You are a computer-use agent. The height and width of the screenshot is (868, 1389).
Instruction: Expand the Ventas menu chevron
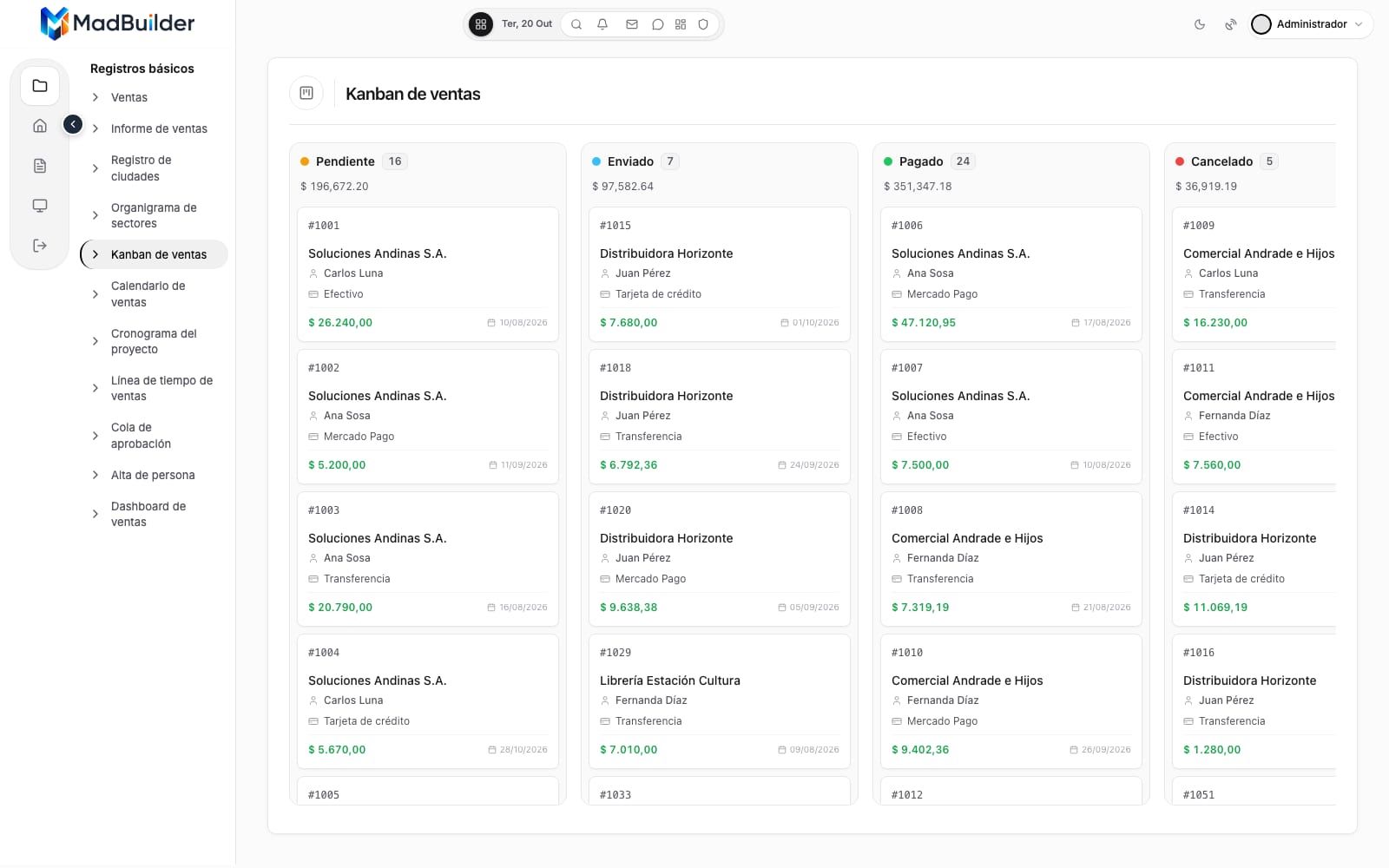[95, 97]
